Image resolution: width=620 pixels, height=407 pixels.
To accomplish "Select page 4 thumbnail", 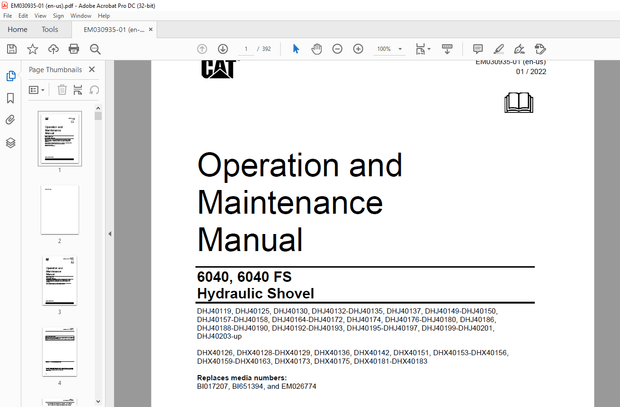I will (x=60, y=352).
